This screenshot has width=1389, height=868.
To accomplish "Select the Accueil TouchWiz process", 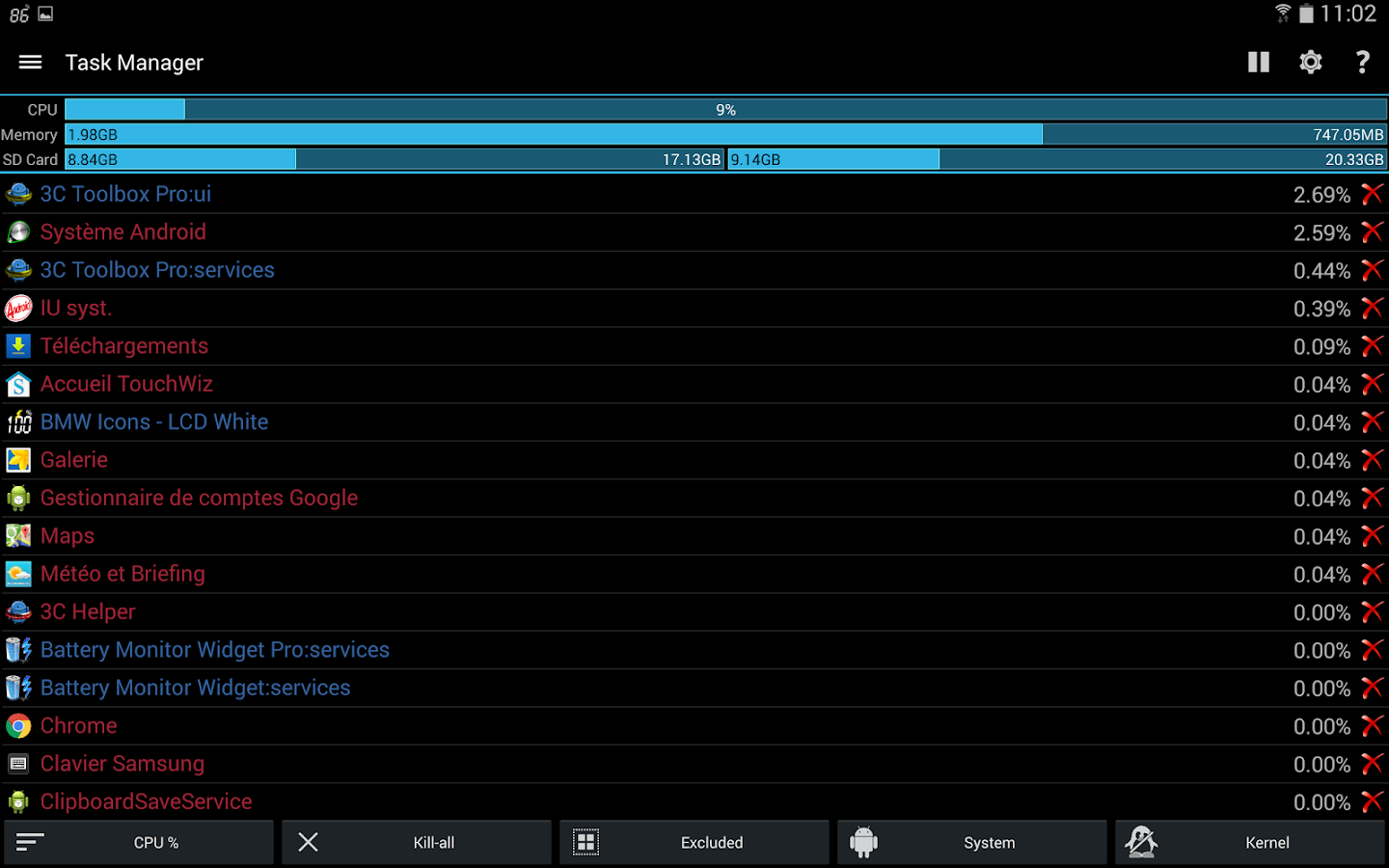I will [126, 384].
